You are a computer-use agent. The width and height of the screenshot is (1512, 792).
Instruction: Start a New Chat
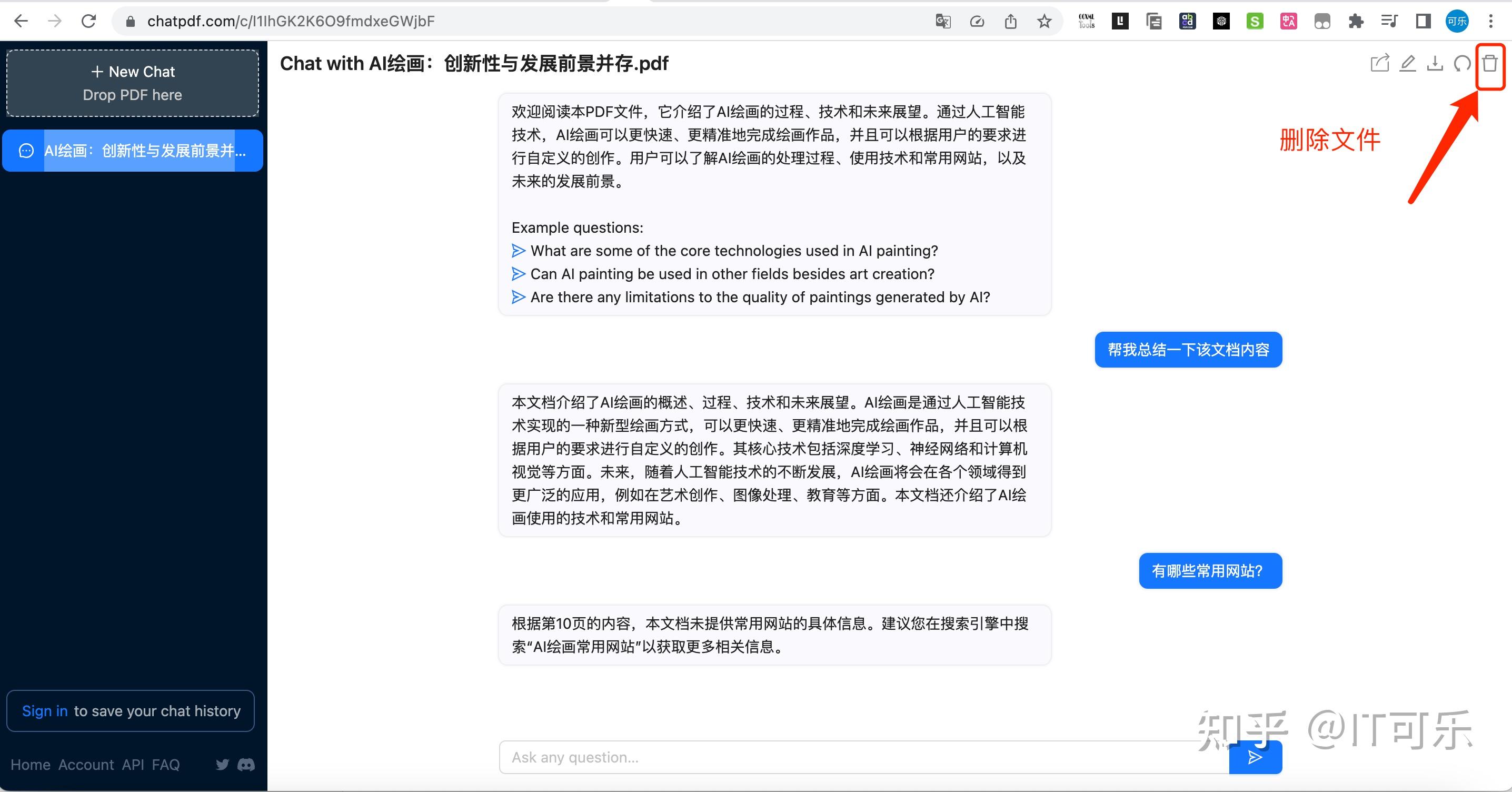click(132, 71)
